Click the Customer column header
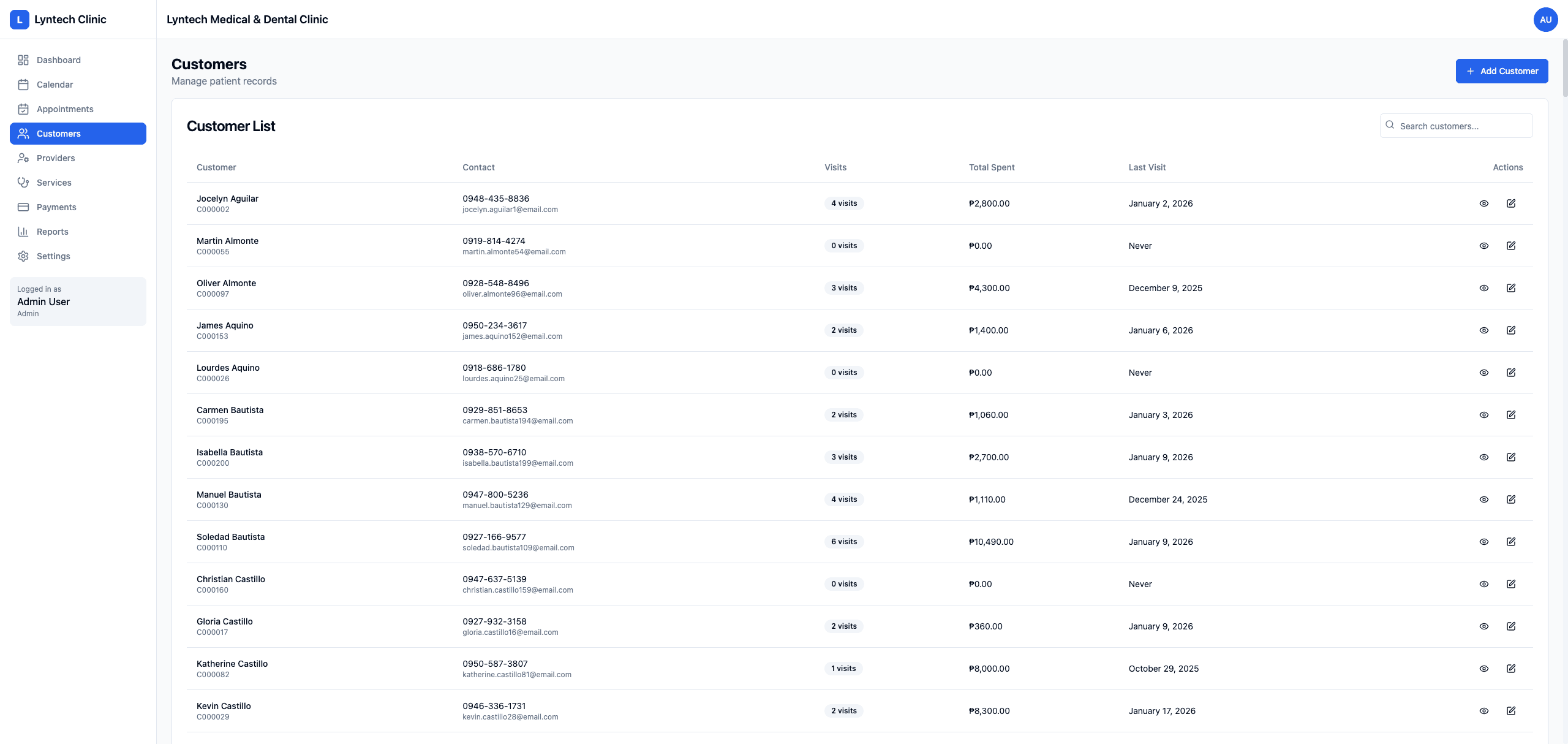 point(216,167)
